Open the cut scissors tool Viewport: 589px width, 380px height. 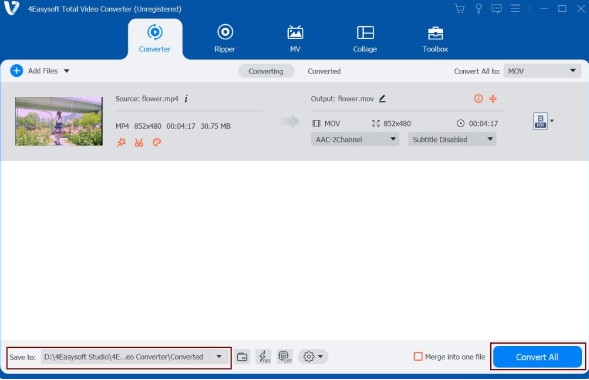click(x=139, y=142)
